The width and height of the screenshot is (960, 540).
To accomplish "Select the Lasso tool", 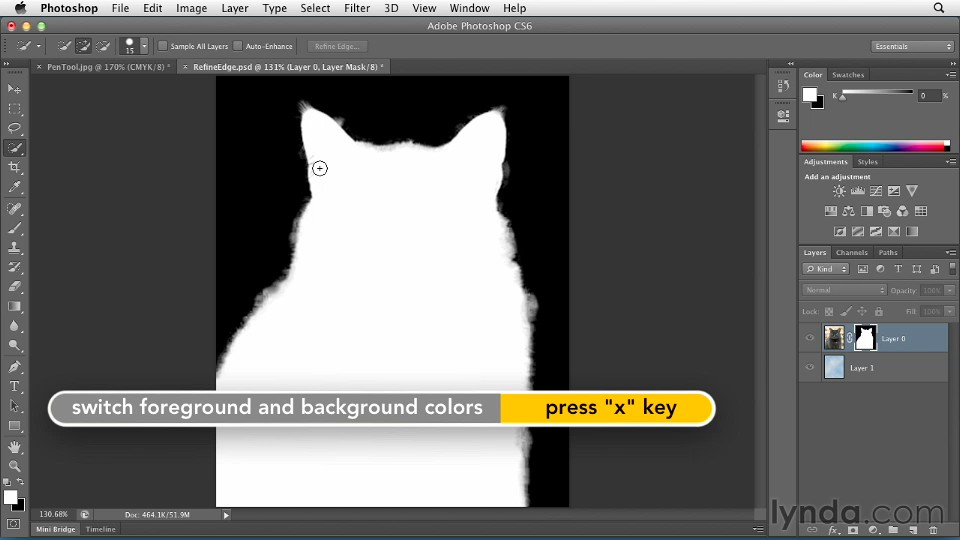I will 15,128.
